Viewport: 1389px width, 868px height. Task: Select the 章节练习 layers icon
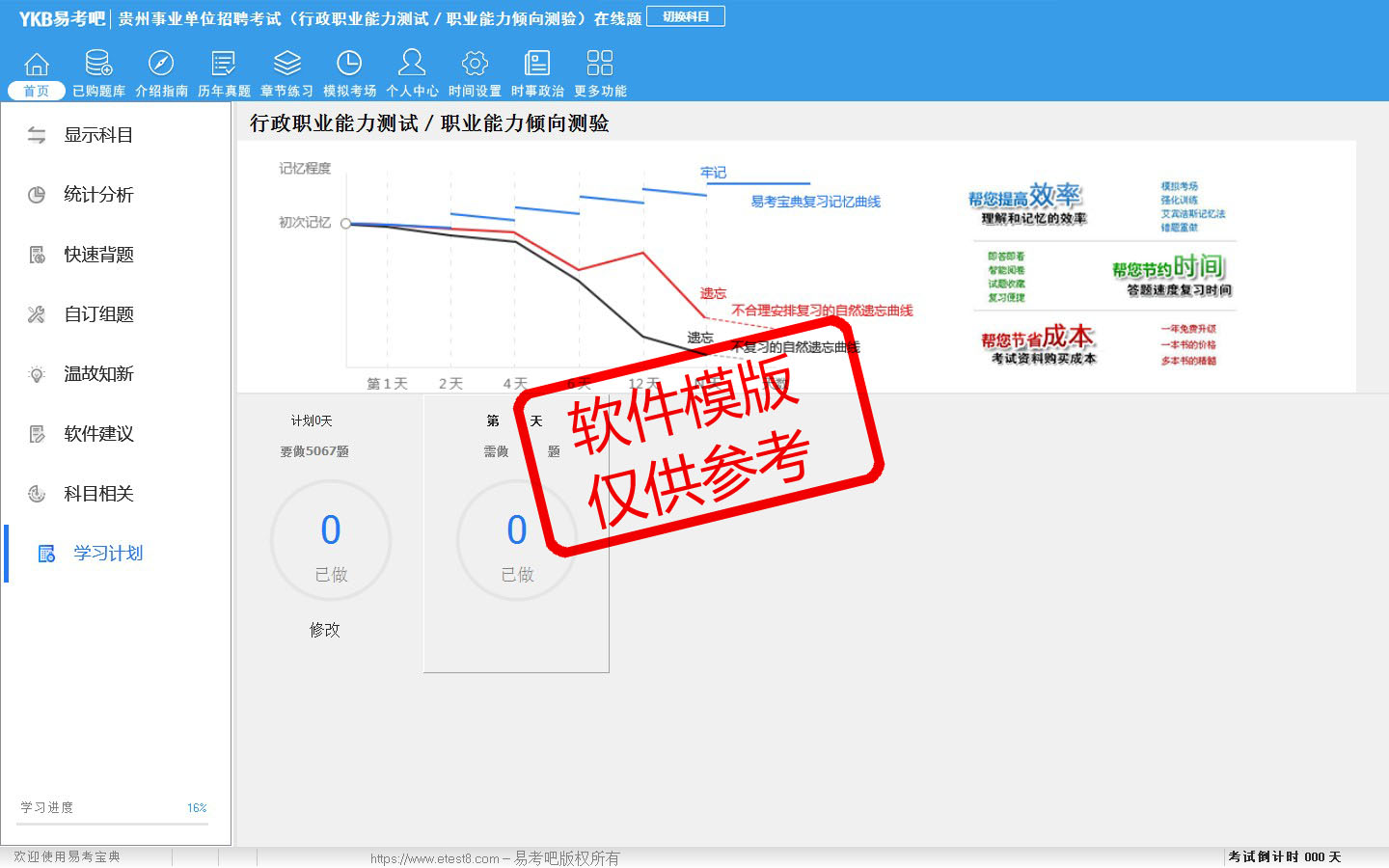coord(286,64)
